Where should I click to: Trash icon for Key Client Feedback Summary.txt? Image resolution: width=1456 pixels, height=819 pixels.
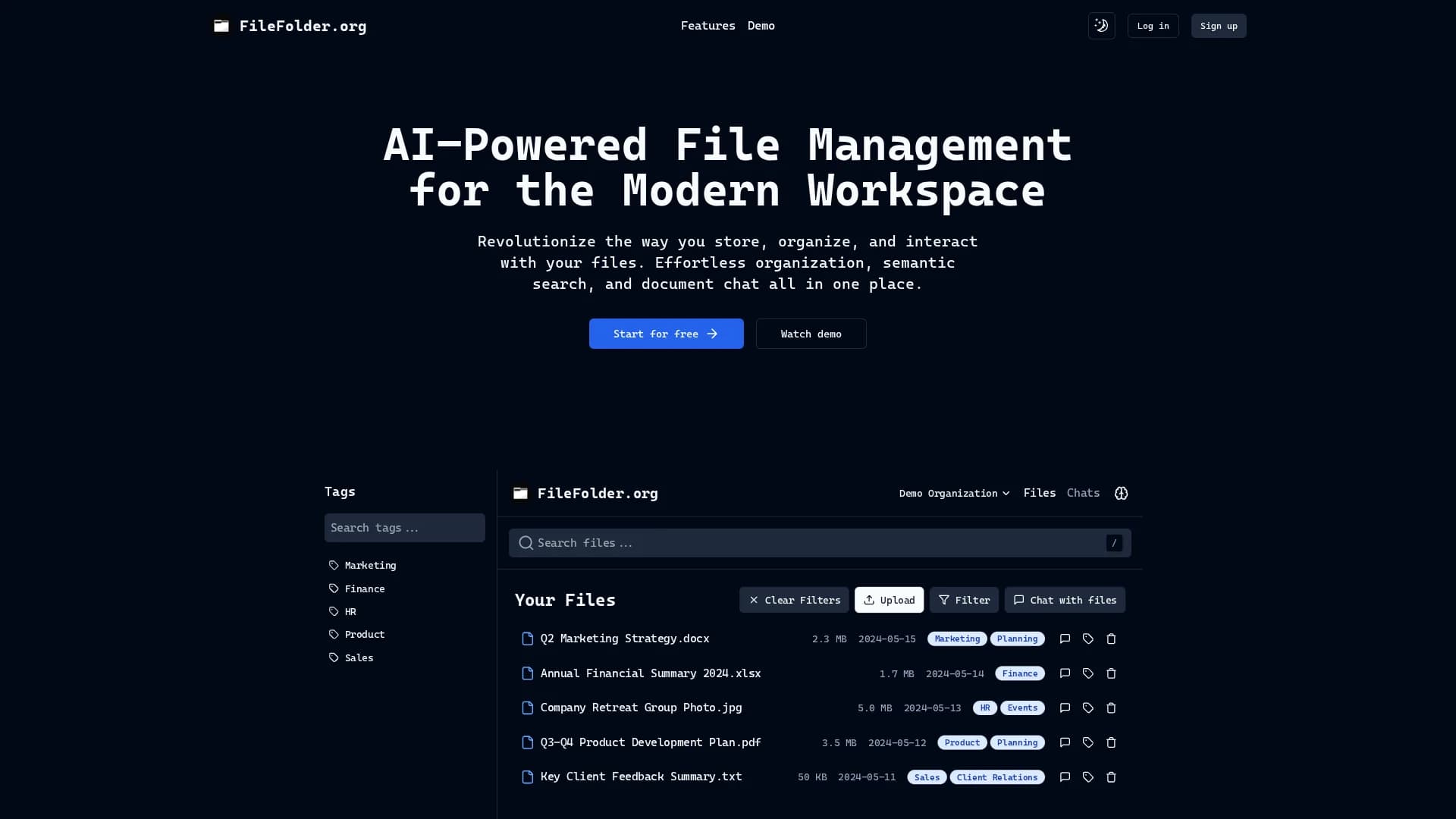[1111, 777]
